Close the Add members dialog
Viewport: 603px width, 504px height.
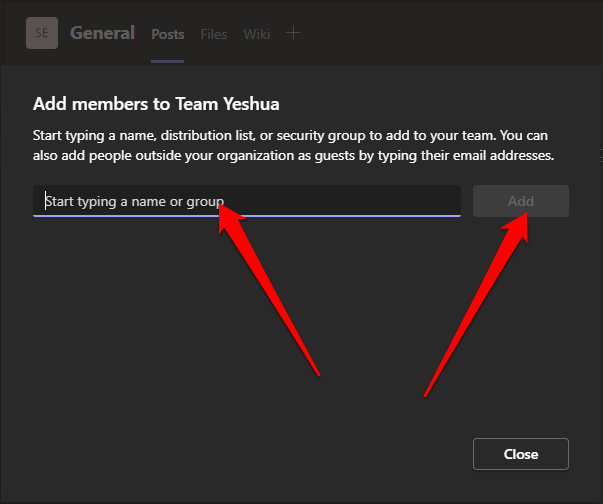point(520,454)
